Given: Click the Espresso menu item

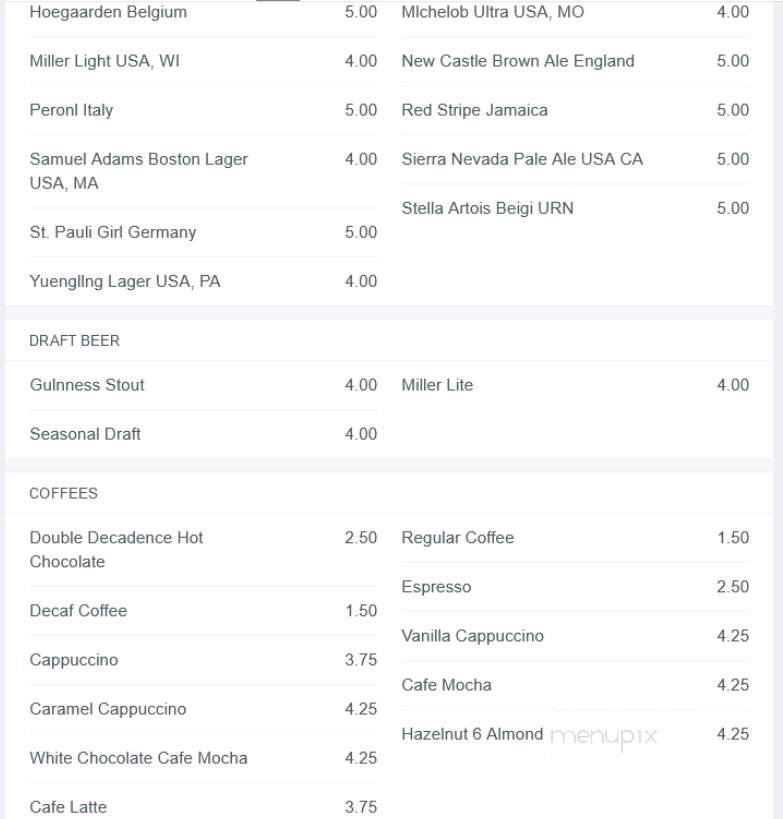Looking at the screenshot, I should [436, 587].
